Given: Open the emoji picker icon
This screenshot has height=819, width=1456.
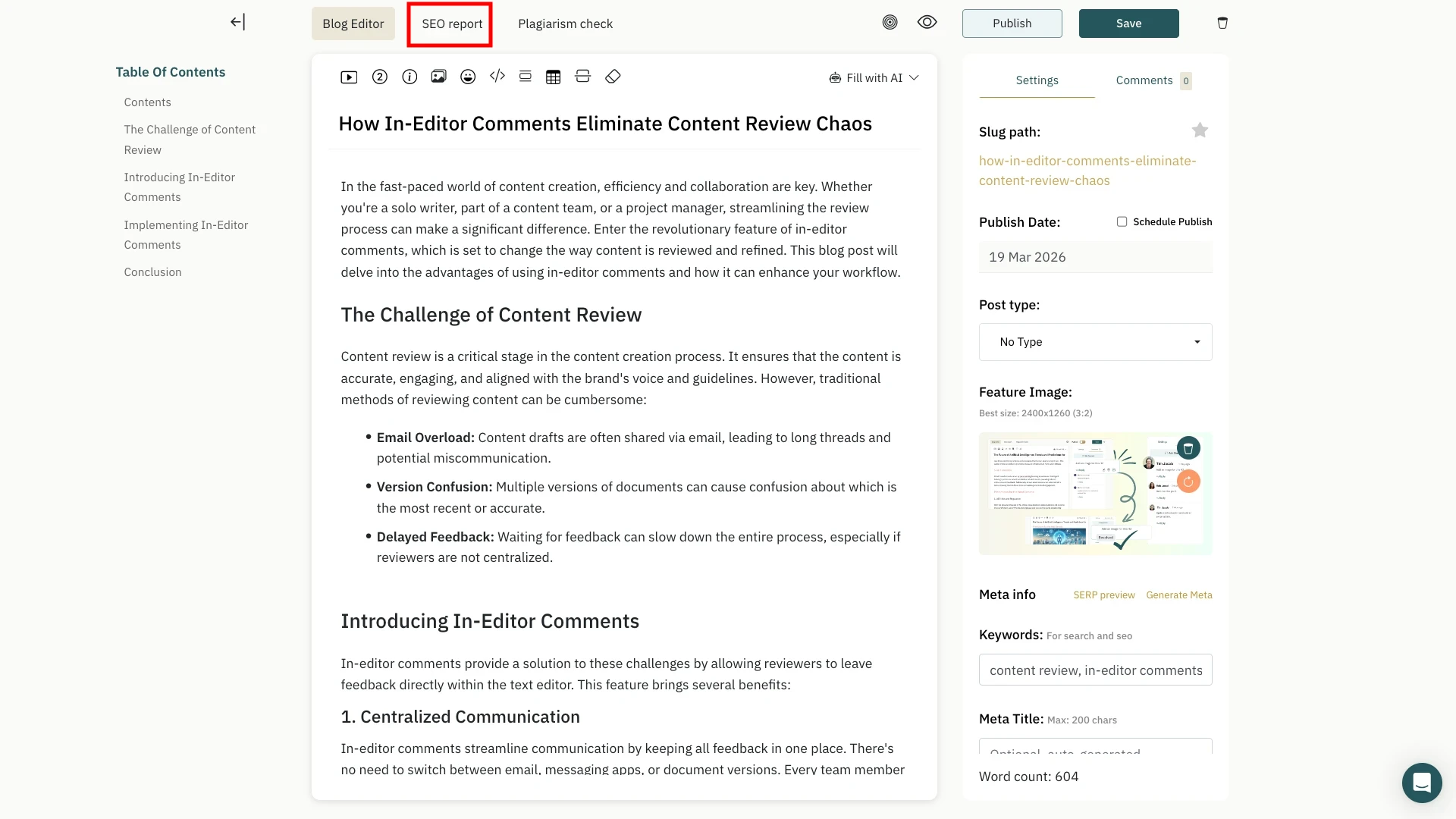Looking at the screenshot, I should pos(468,77).
